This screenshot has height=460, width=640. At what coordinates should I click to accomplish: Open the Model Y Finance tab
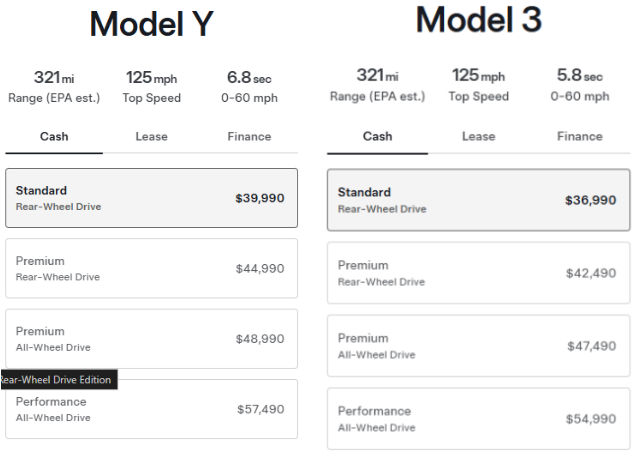coord(249,136)
